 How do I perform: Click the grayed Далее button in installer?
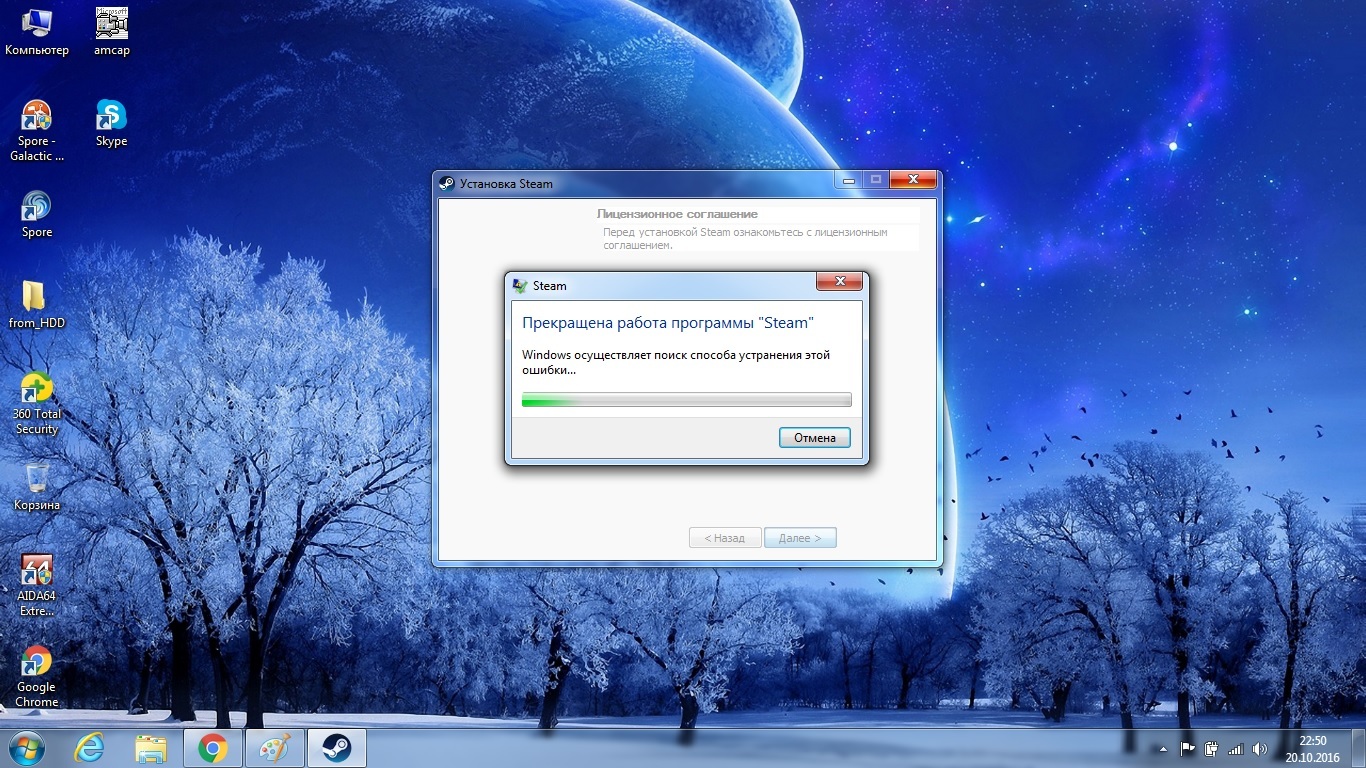coord(800,538)
